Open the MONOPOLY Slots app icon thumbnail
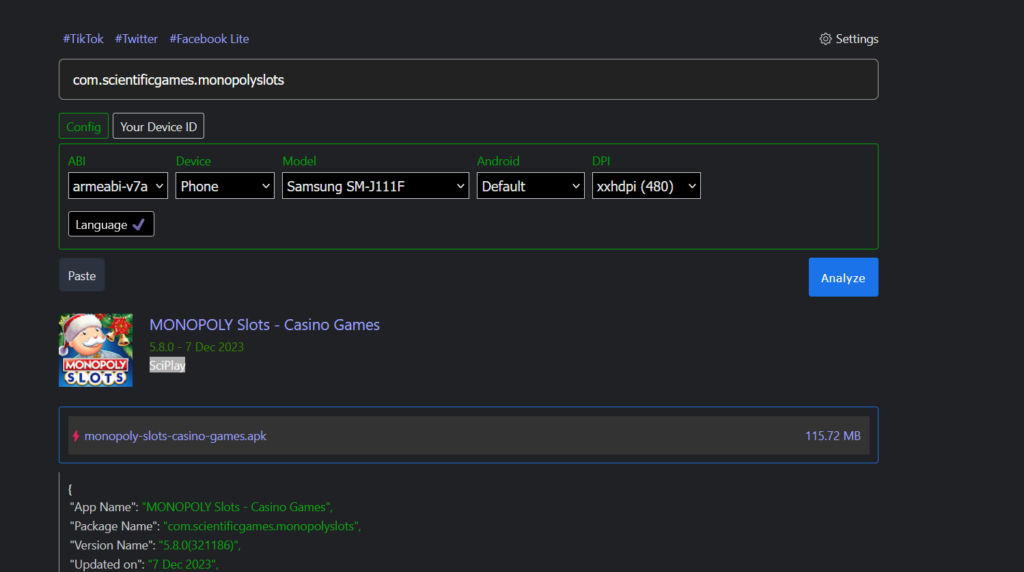 click(96, 350)
